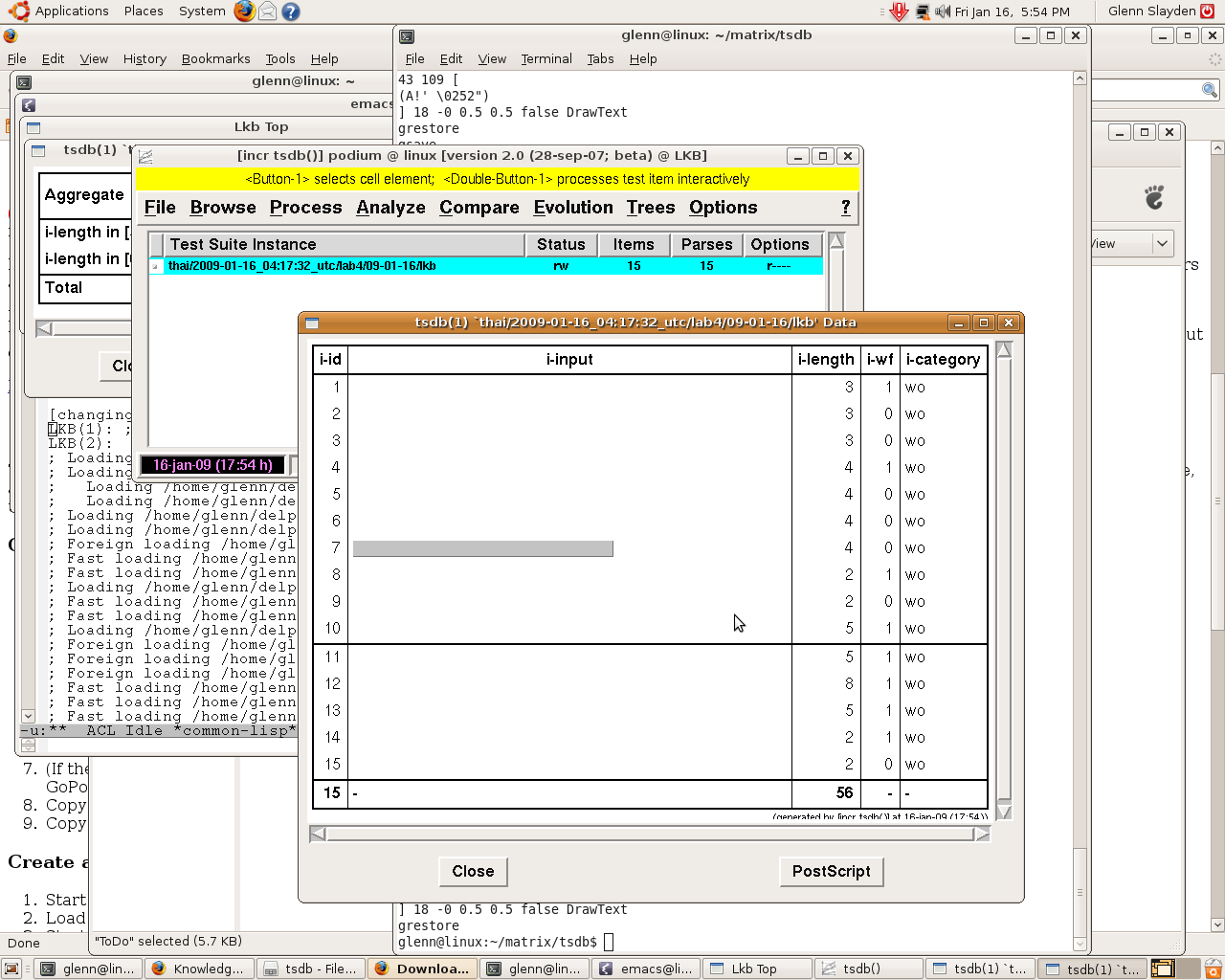This screenshot has width=1225, height=980.
Task: Open the podium File menu
Action: click(x=160, y=208)
